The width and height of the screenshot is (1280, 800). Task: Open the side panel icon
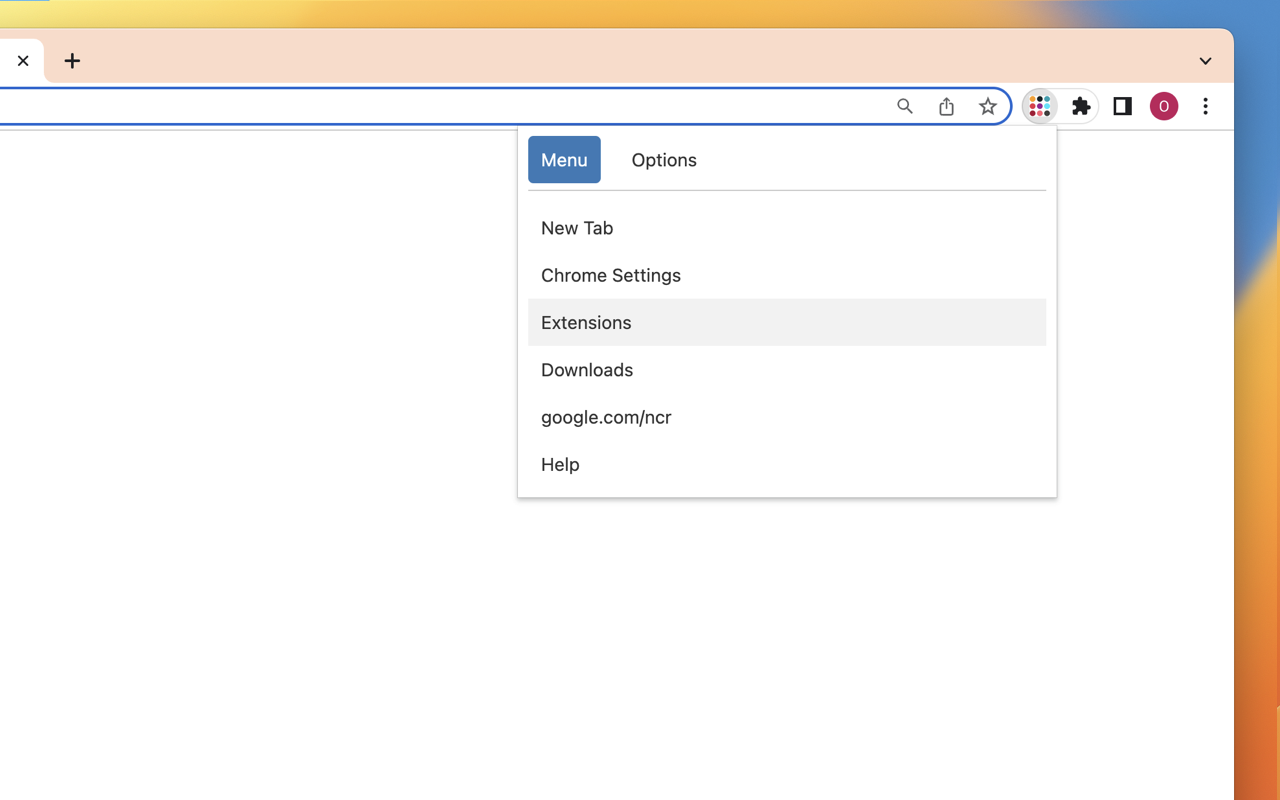coord(1122,106)
